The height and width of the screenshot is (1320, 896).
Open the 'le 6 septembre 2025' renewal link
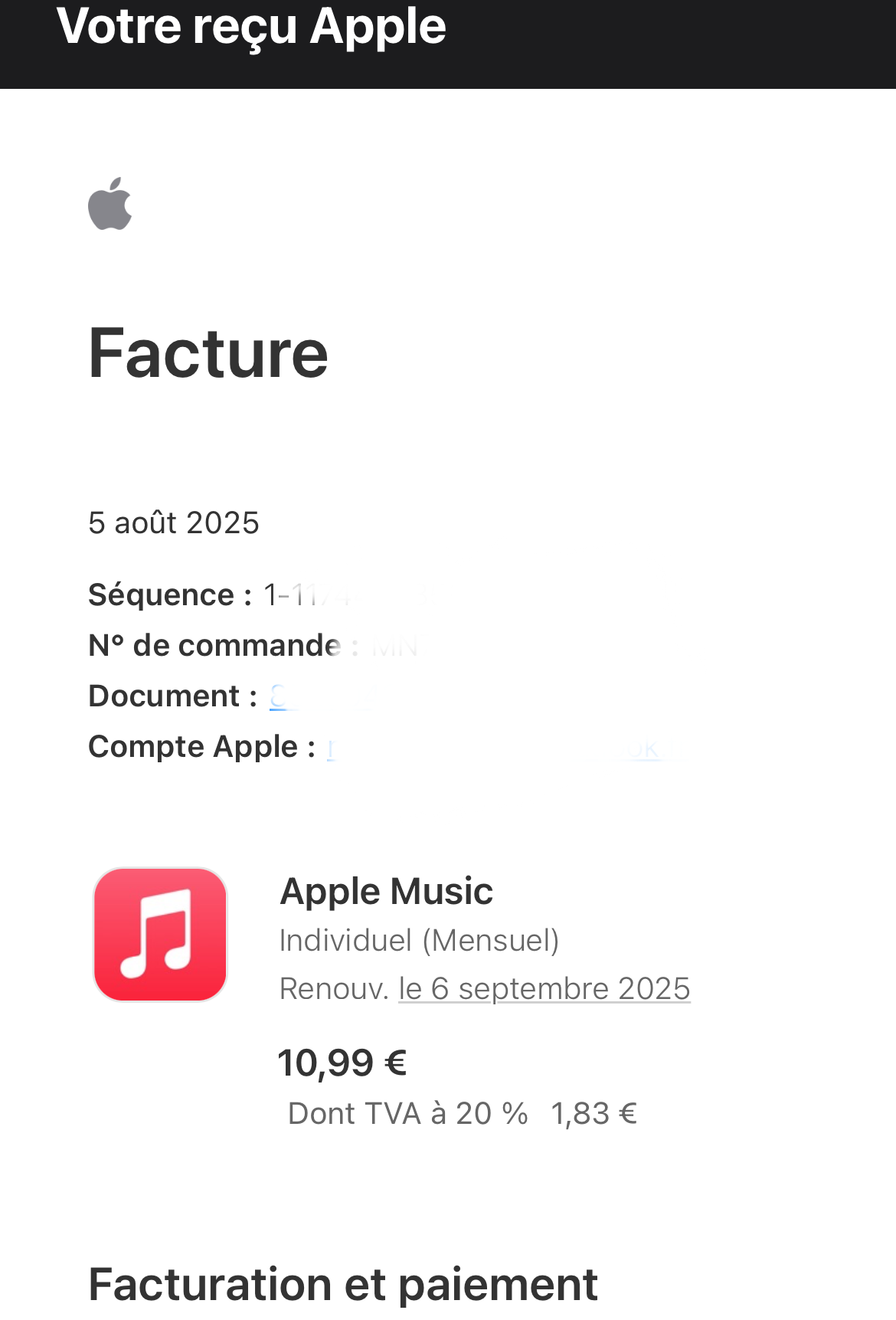tap(544, 988)
